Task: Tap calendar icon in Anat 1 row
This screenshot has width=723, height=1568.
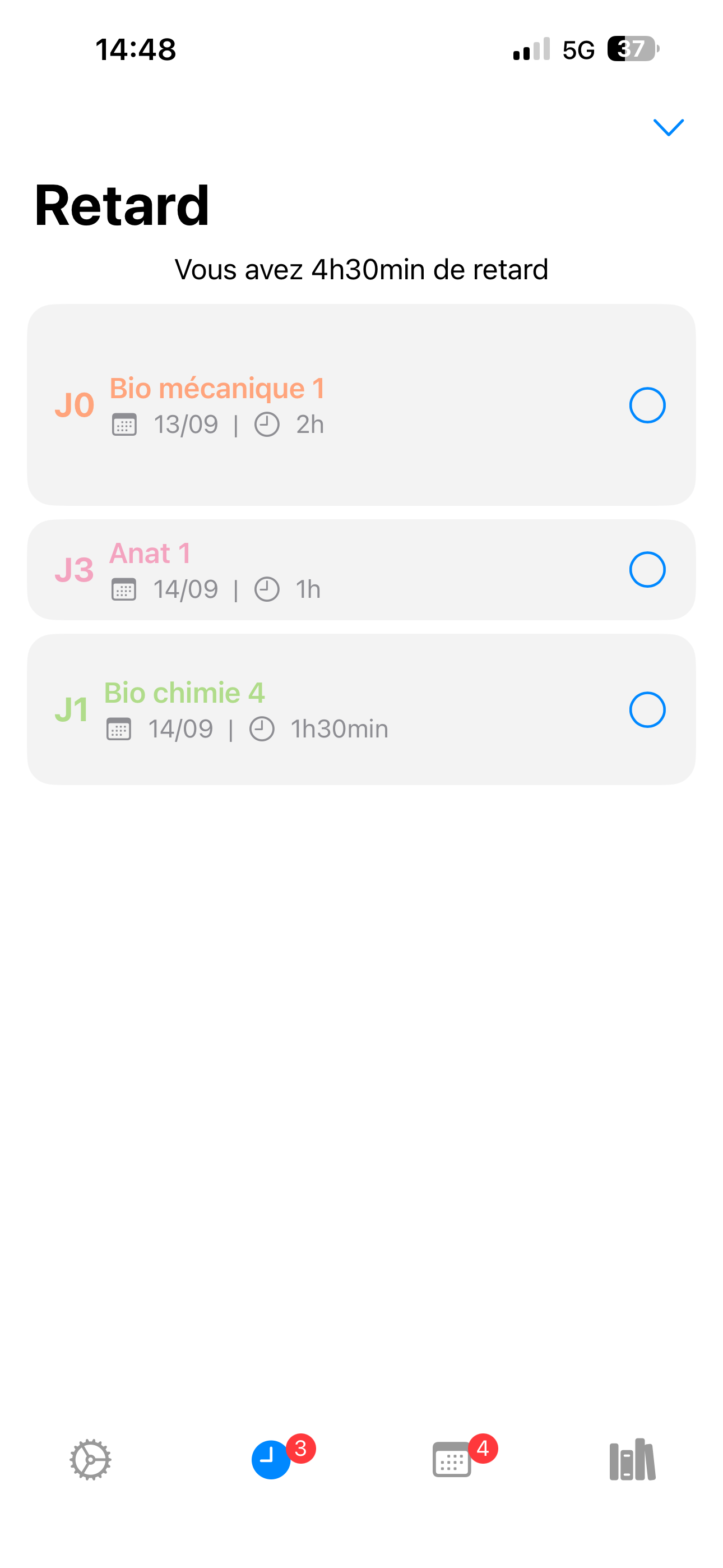Action: coord(123,590)
